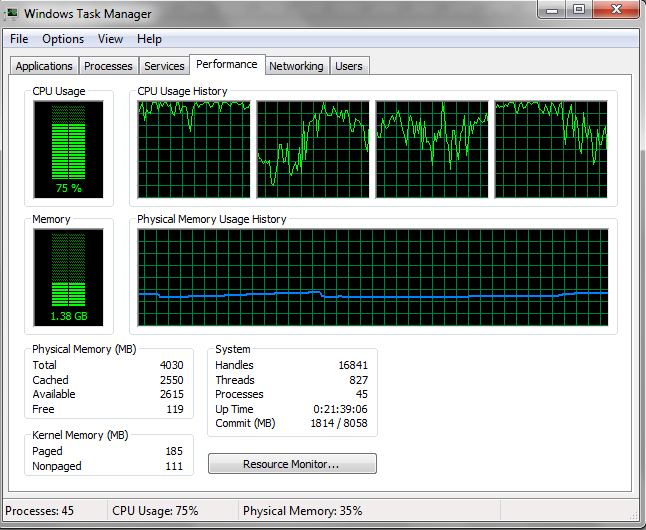Click the CPU Usage History label

(x=182, y=91)
